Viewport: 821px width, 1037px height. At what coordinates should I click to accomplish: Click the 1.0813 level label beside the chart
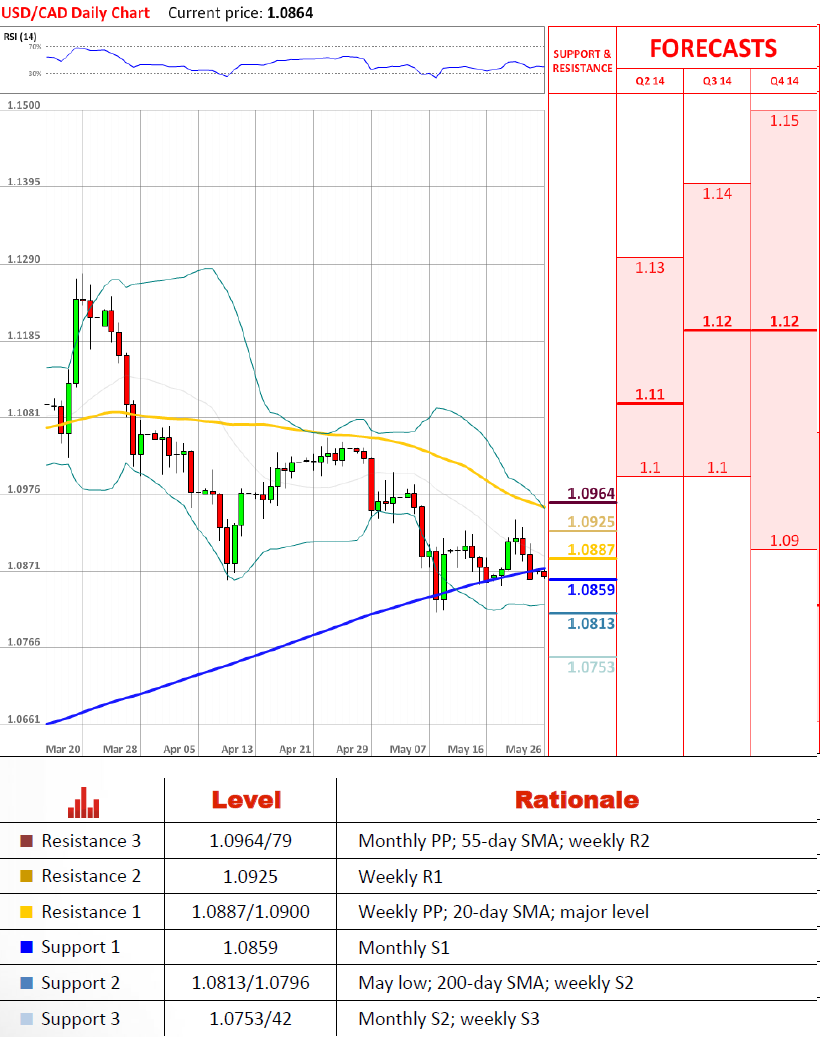coord(591,623)
